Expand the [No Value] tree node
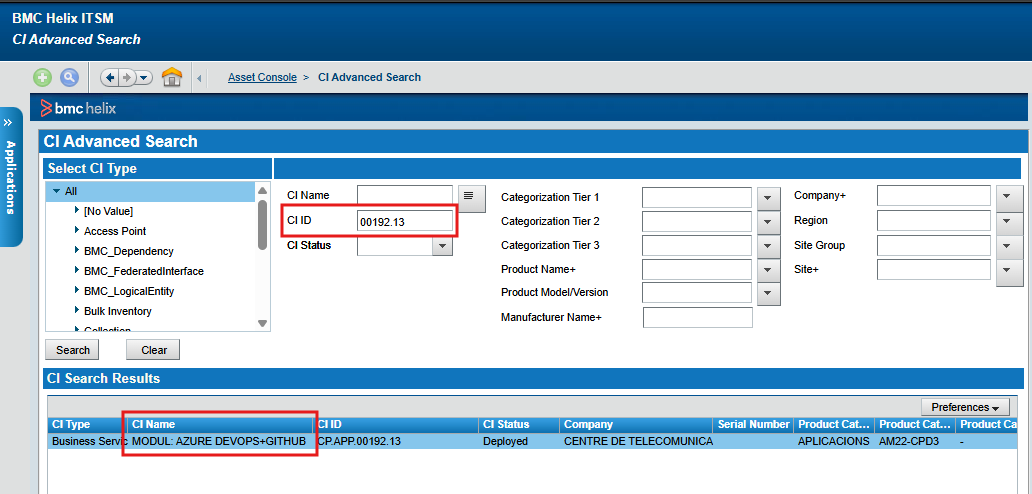 (x=78, y=211)
